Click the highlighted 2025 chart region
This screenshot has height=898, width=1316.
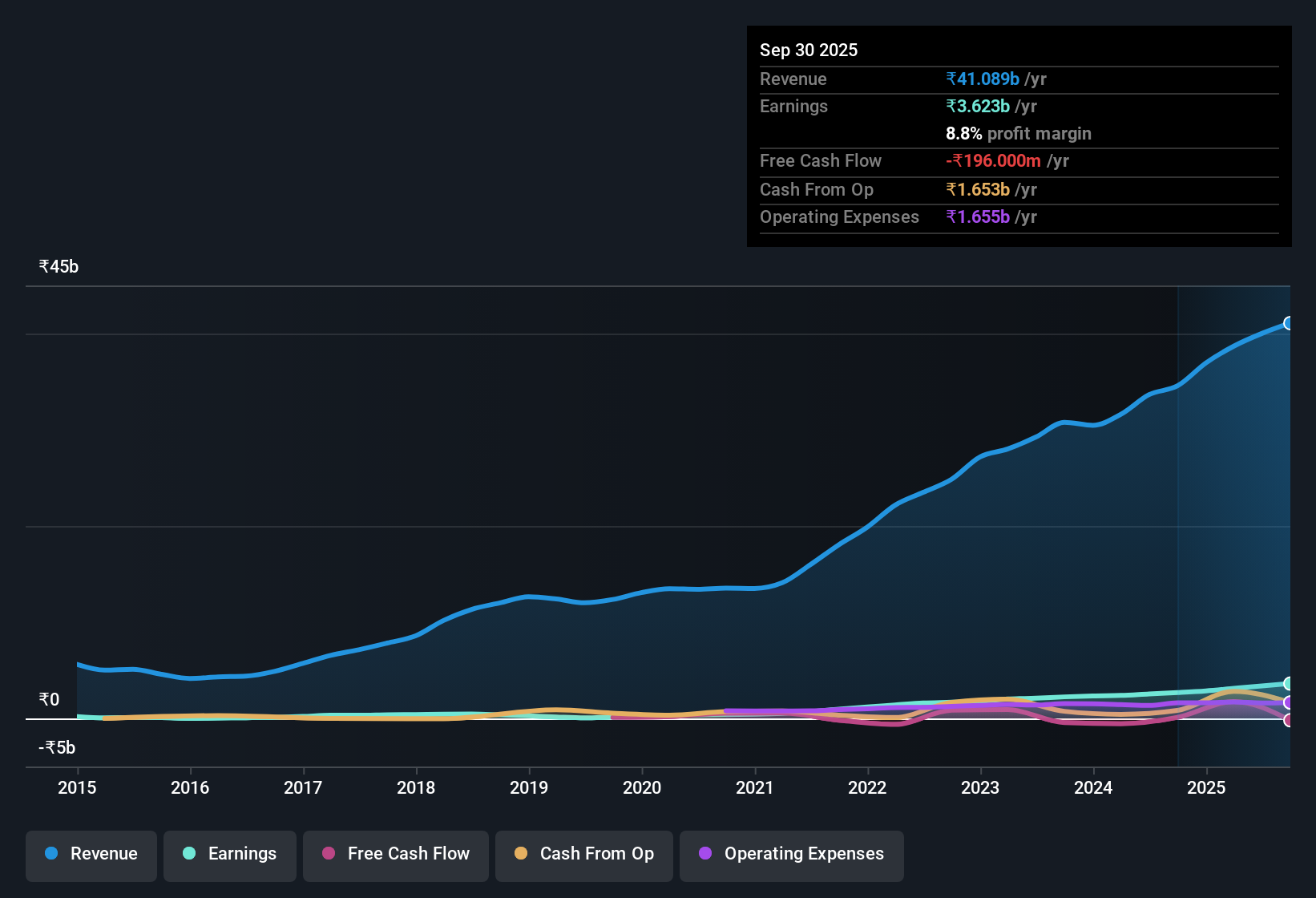pos(1234,521)
